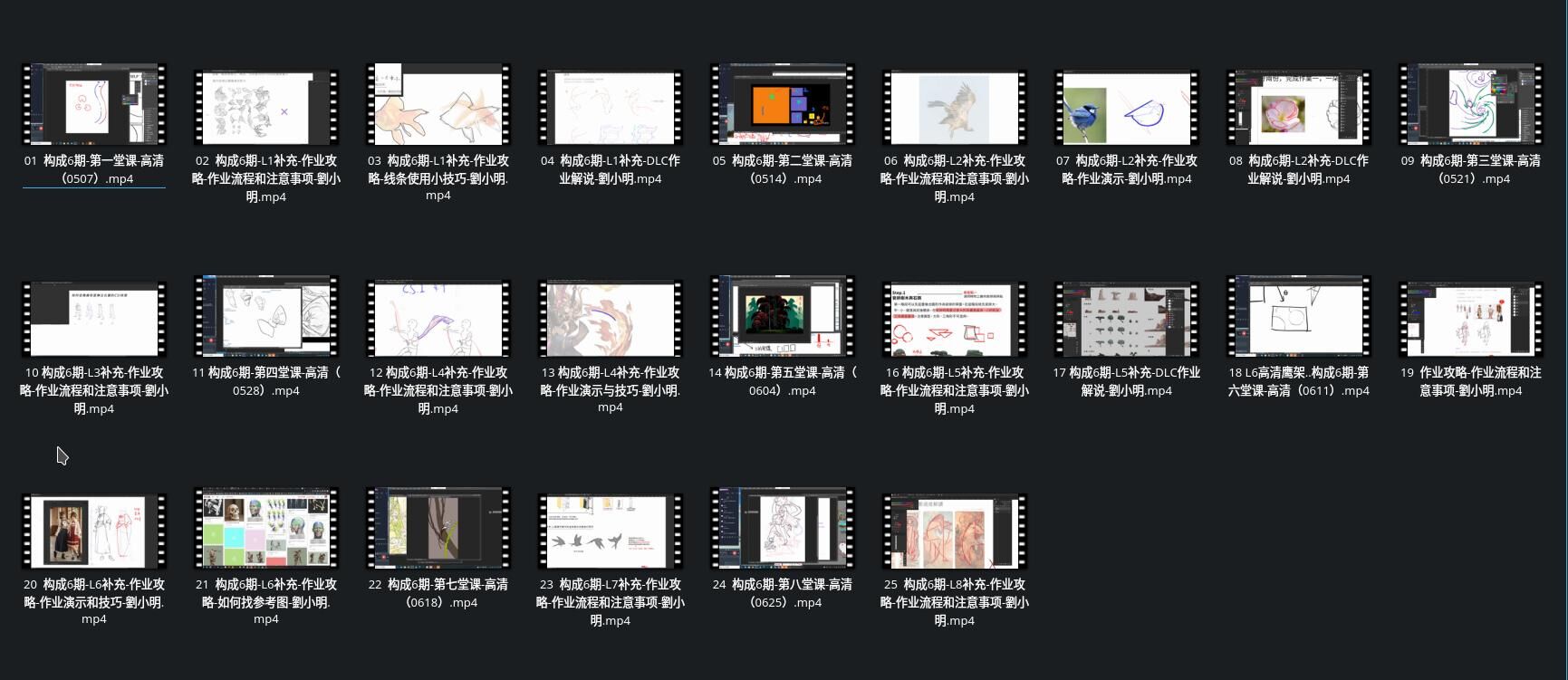Viewport: 1568px width, 680px height.
Task: Select video 05 第二堂课 (0514)
Action: 783,105
